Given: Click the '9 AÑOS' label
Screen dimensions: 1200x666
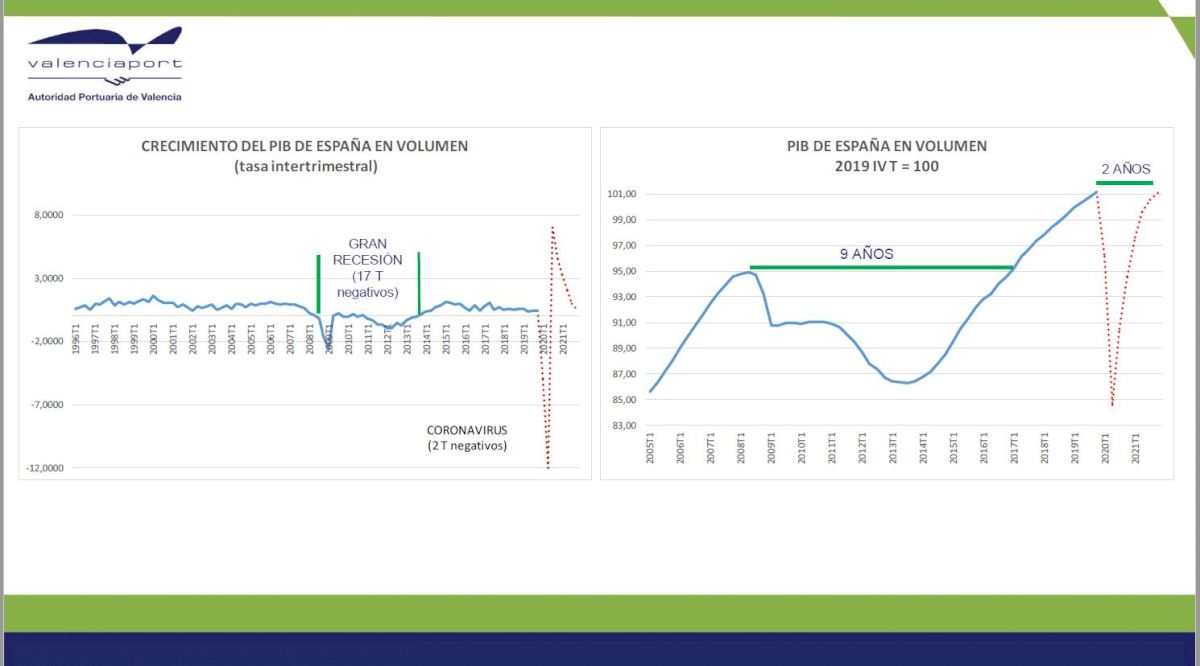Looking at the screenshot, I should click(866, 254).
